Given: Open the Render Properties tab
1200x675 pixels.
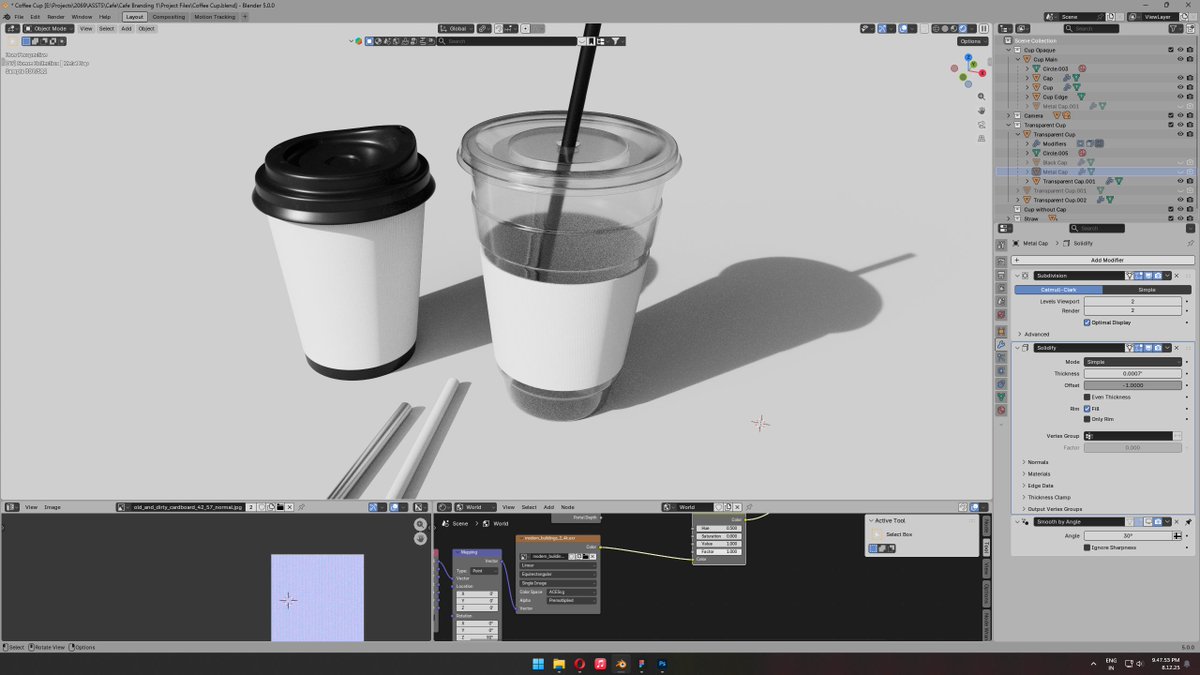Looking at the screenshot, I should 1001,259.
